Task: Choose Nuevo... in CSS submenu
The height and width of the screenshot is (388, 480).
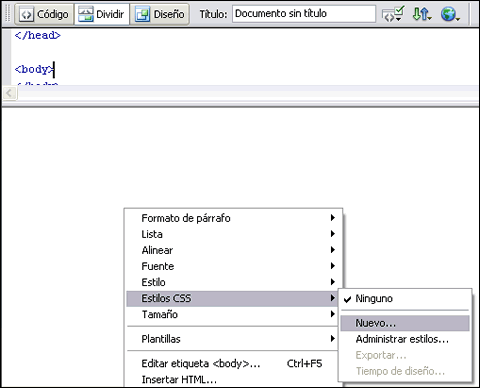Action: [405, 323]
